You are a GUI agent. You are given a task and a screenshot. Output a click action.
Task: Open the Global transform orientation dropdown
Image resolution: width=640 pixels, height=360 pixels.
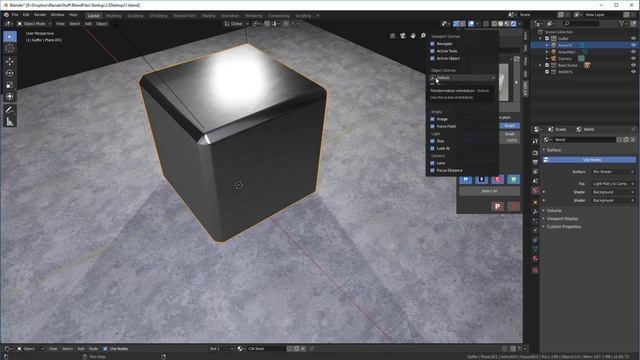(237, 24)
